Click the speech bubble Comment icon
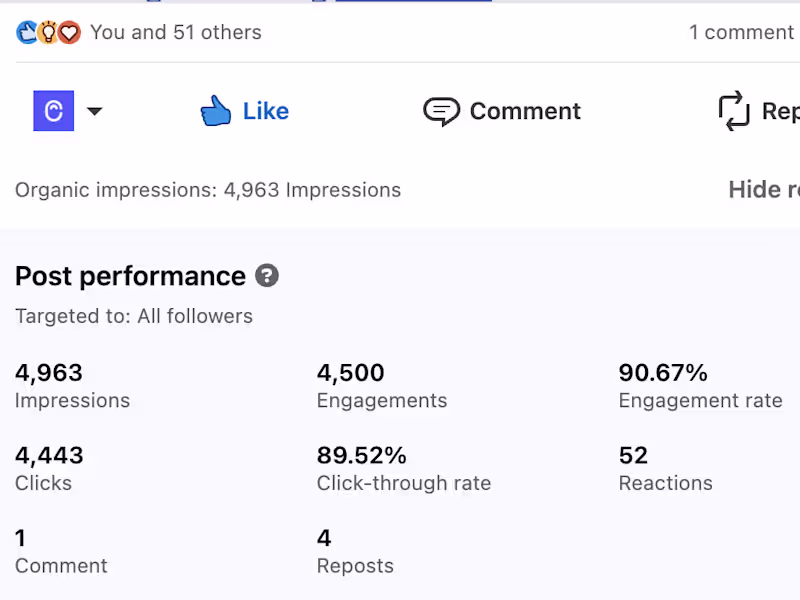 441,111
